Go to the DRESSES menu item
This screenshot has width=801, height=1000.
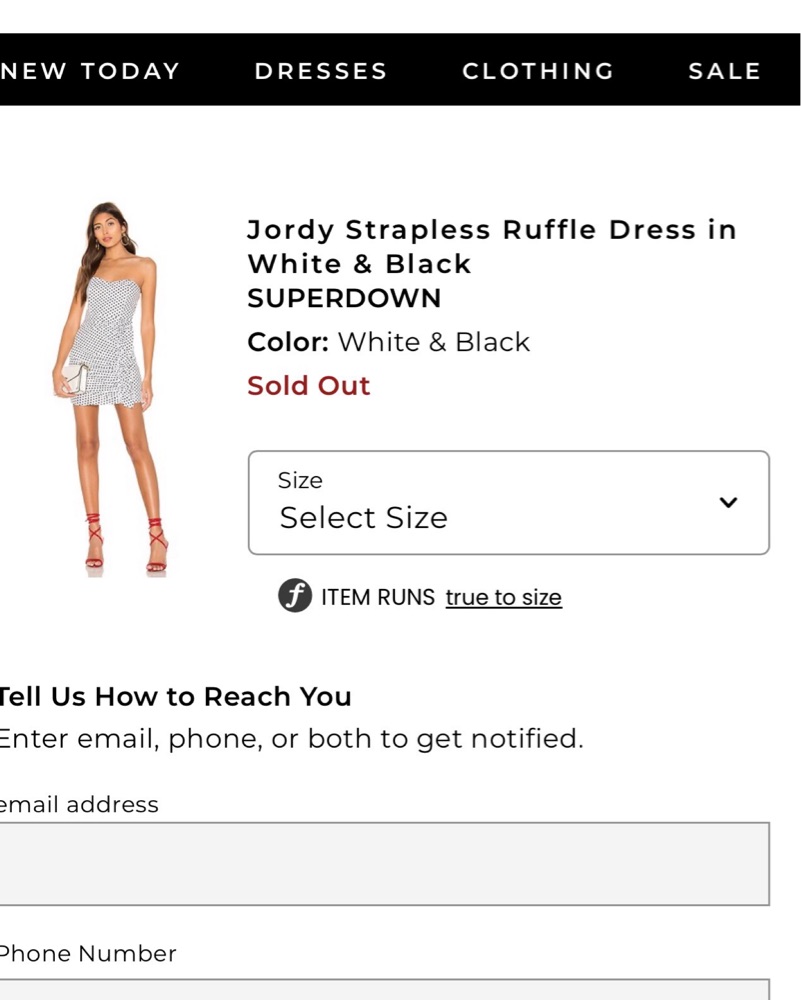click(x=321, y=70)
